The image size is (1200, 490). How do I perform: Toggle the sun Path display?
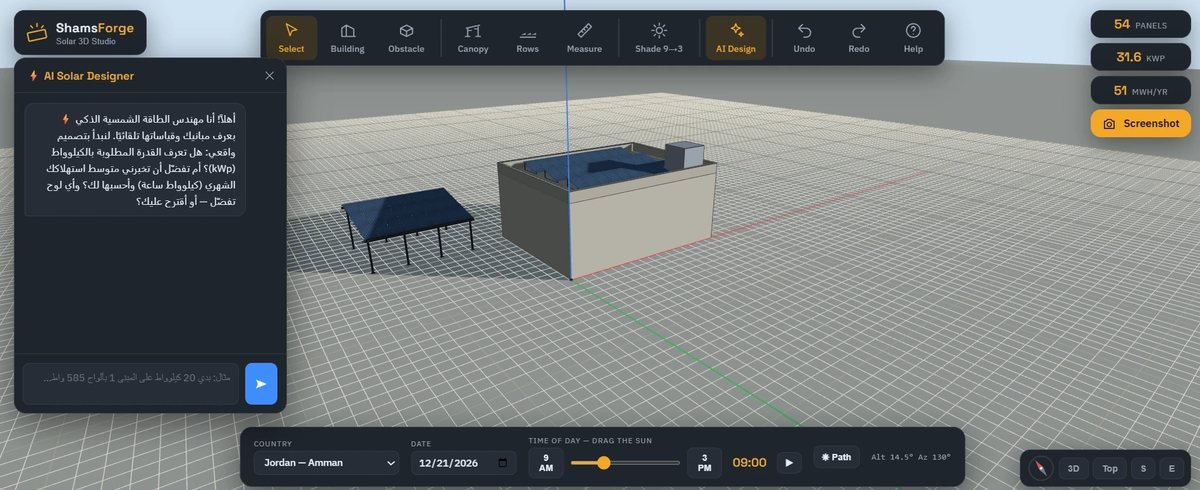pos(836,457)
